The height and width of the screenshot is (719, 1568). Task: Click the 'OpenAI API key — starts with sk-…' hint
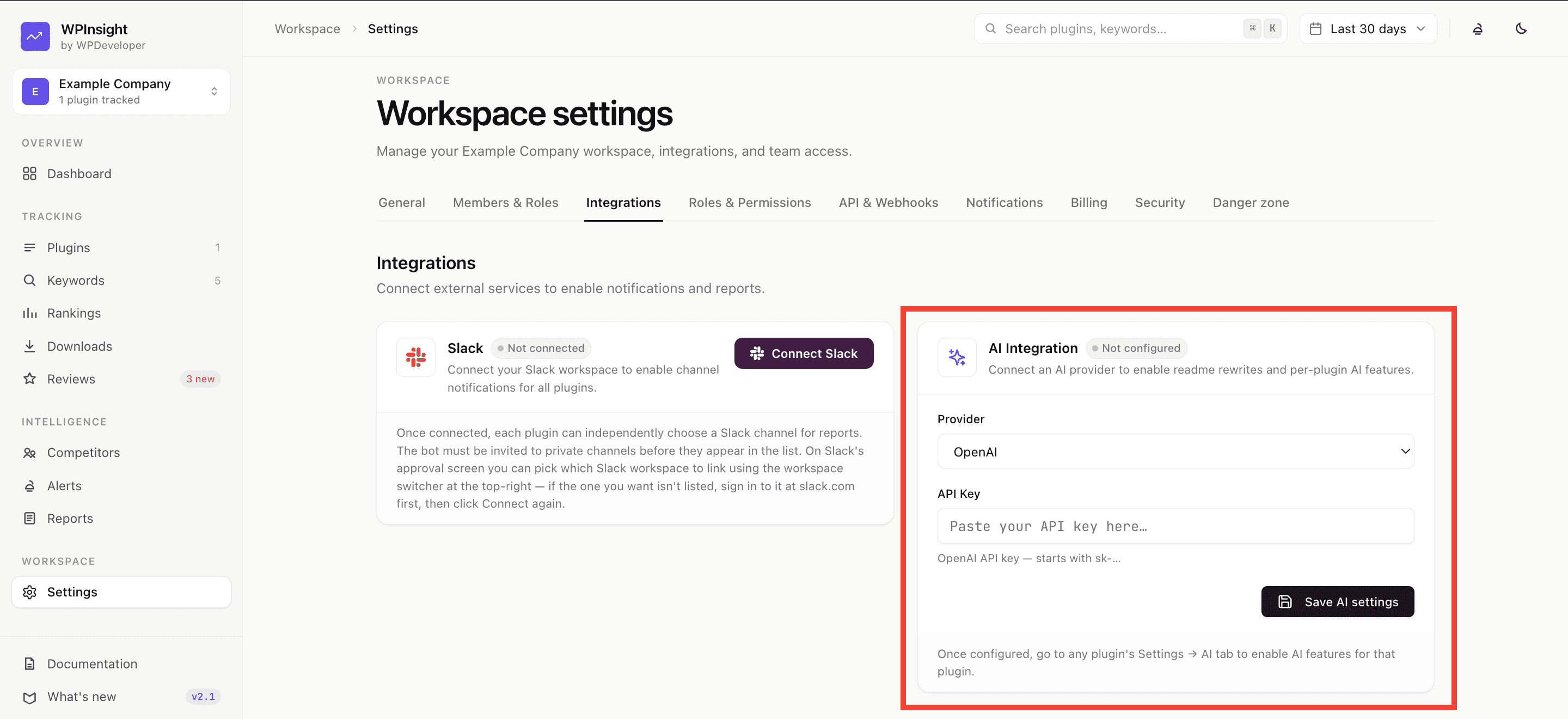point(1028,558)
